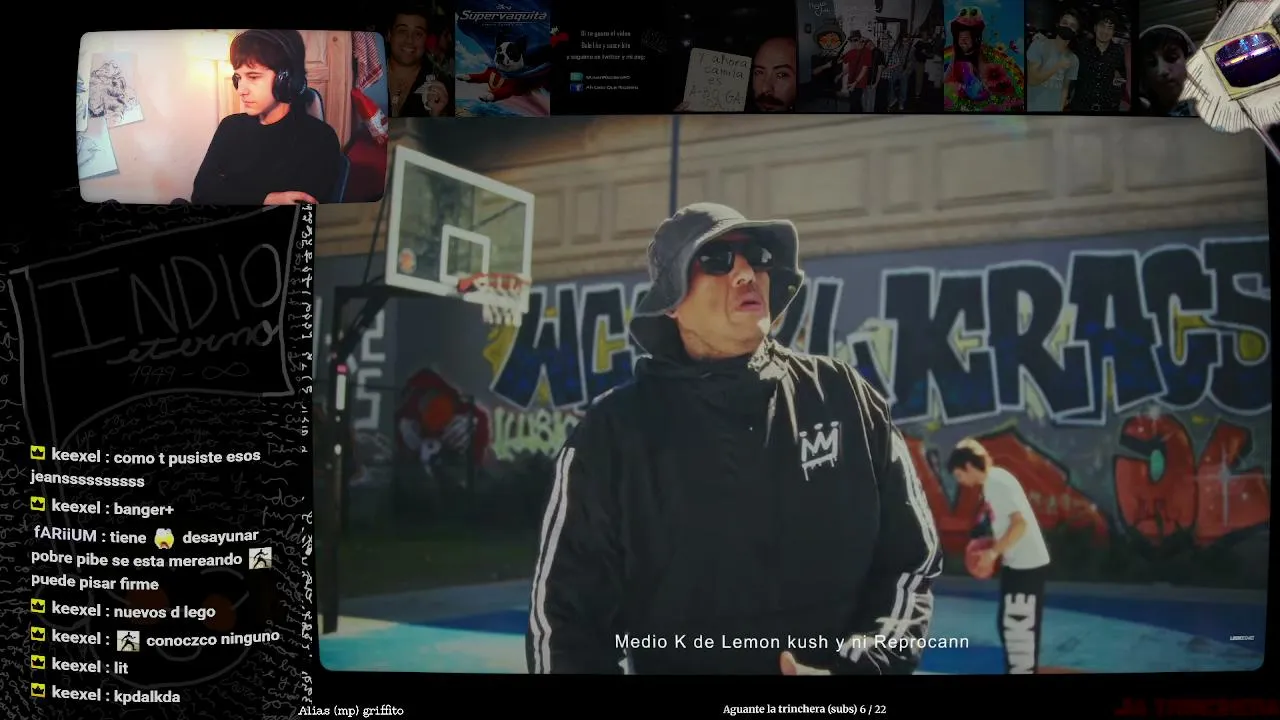Click the subtitle "Medio K de Lemon kush y ni Reprocann"

(792, 642)
